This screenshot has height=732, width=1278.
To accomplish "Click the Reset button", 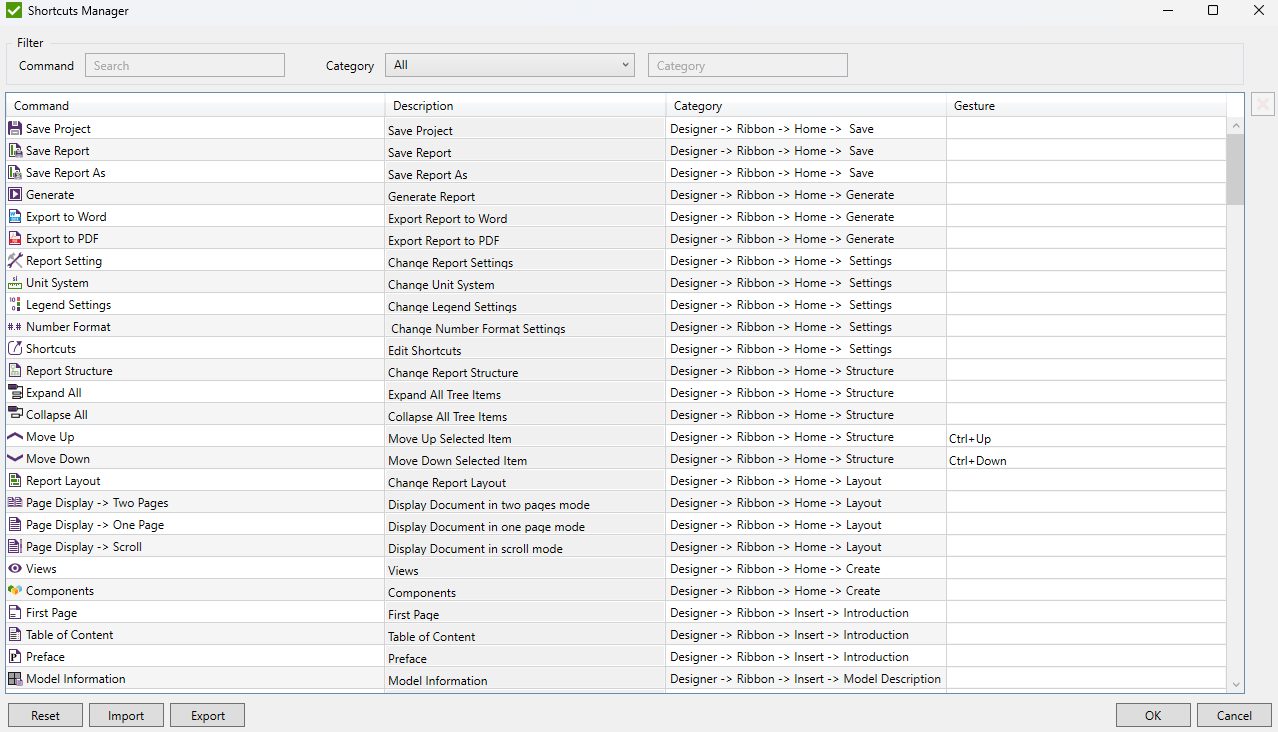I will click(x=45, y=715).
